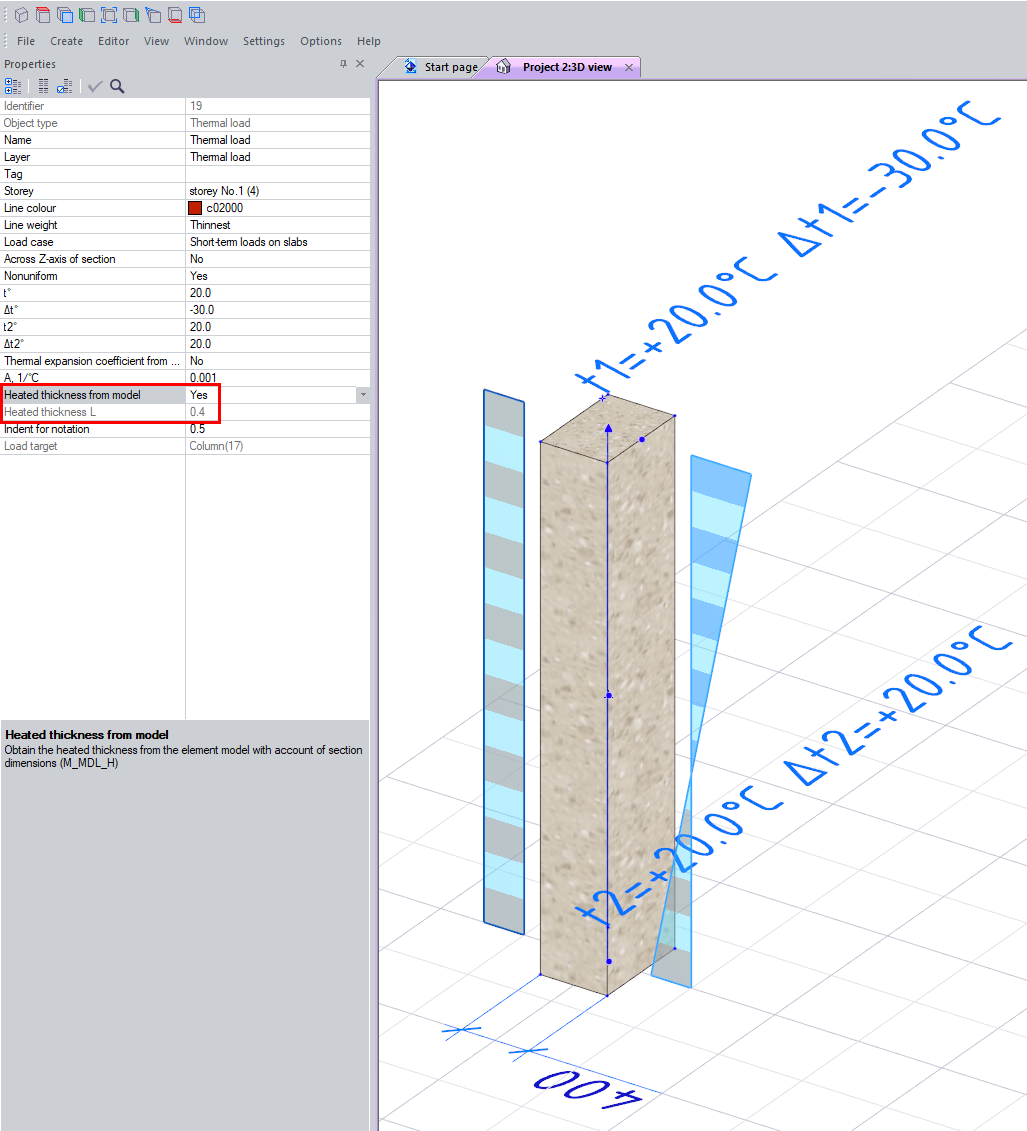Switch Properties to categorized view icon
This screenshot has width=1027, height=1131.
(x=13, y=86)
